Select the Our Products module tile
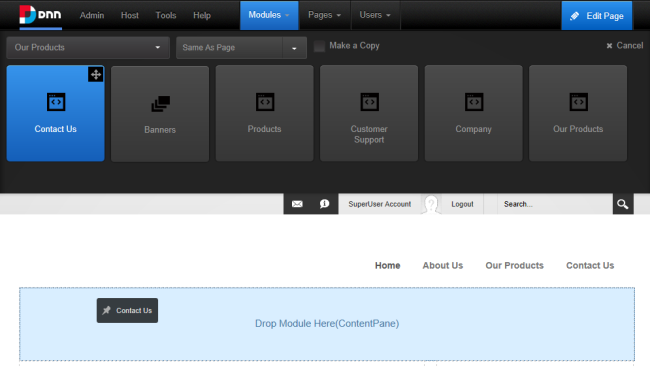Screen dimensions: 650x368 click(578, 113)
